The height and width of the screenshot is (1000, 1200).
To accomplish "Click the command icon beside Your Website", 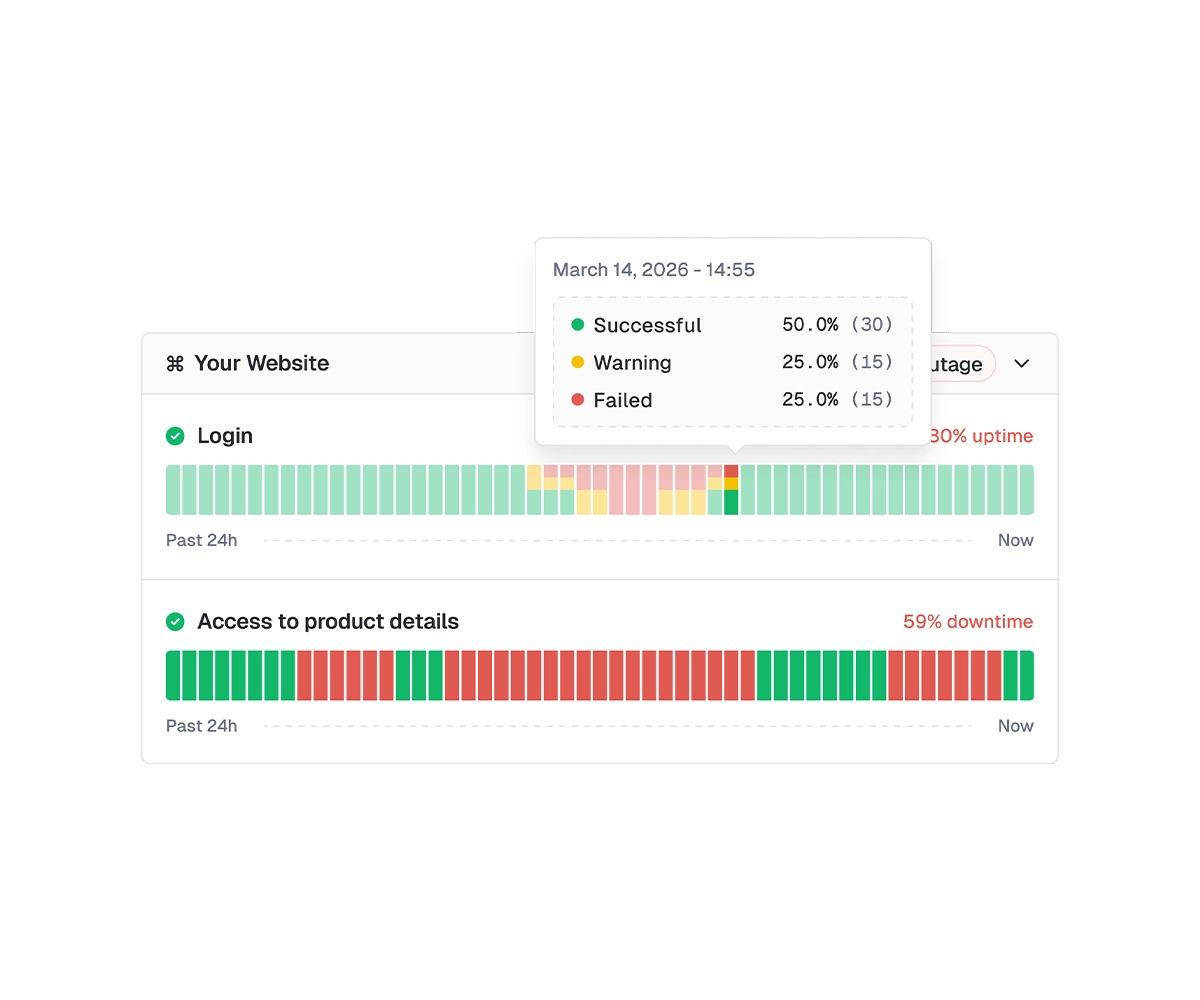I will point(175,364).
